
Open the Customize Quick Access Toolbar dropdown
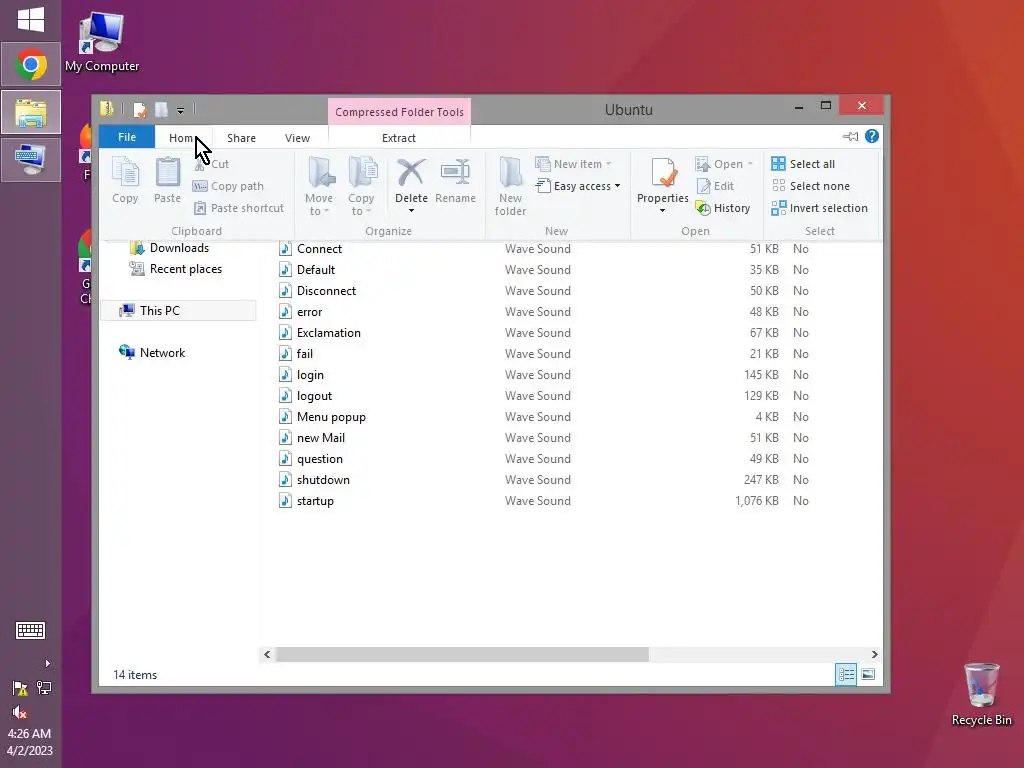coord(180,110)
